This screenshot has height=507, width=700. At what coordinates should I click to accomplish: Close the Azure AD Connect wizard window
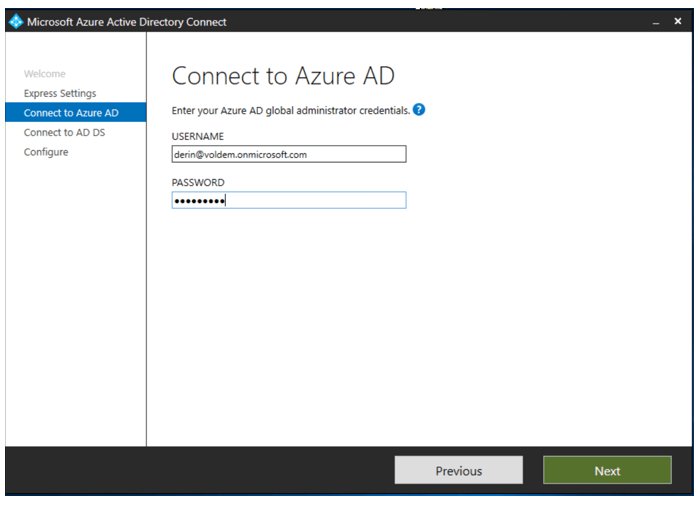pos(678,22)
